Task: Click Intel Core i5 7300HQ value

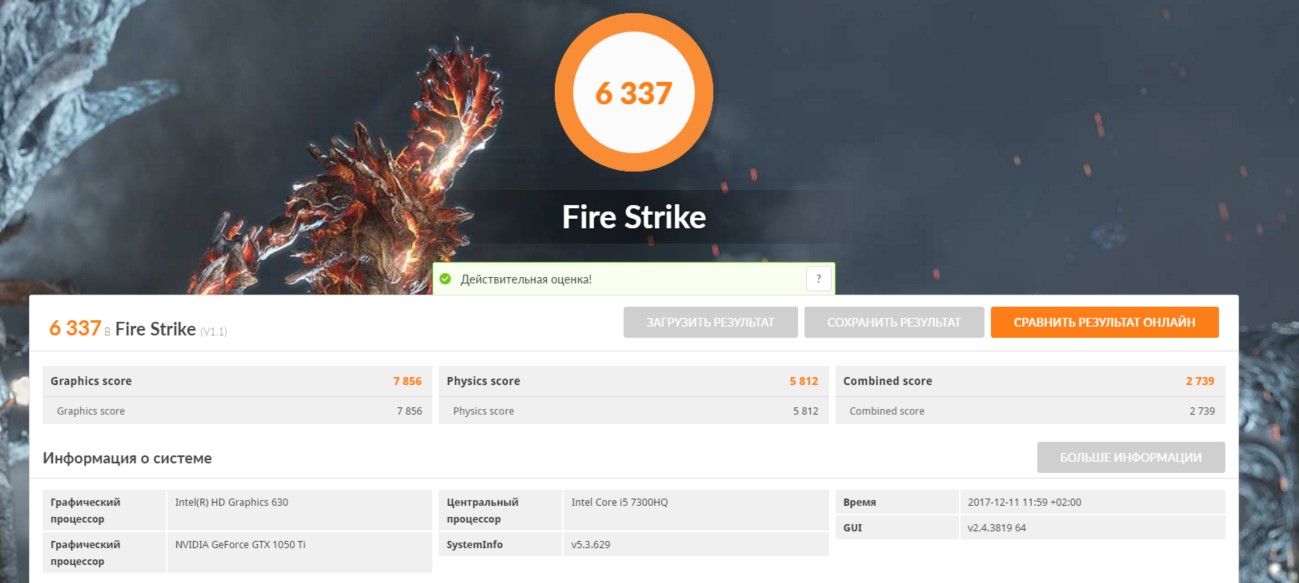Action: pos(619,502)
